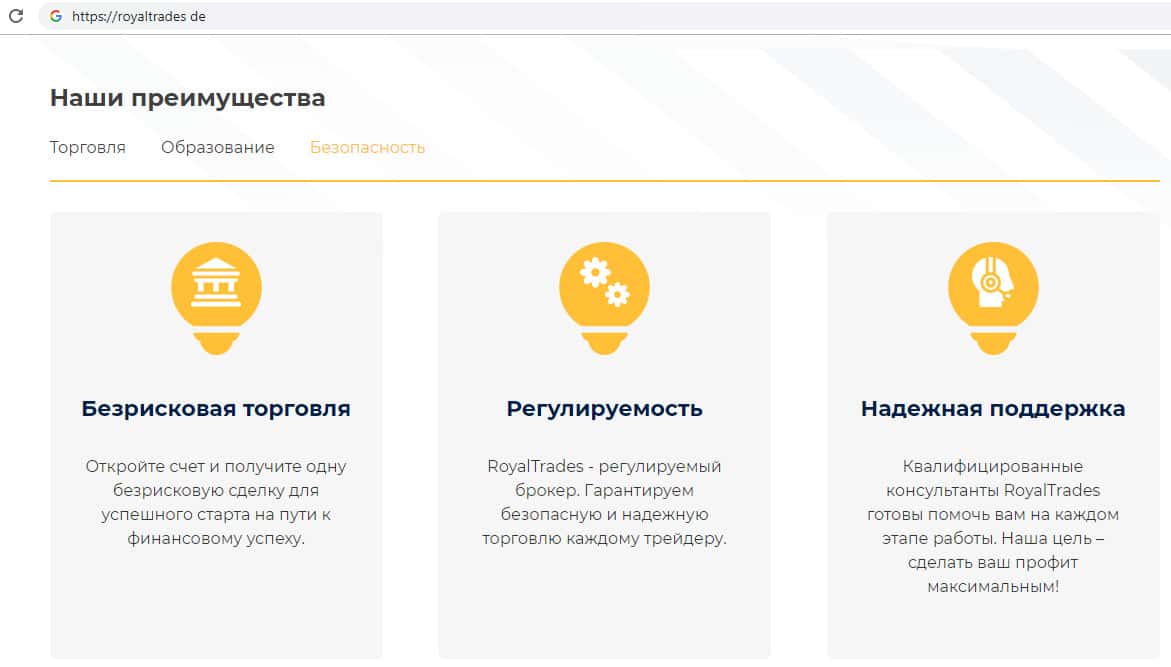
Task: Select the Безопасность tab
Action: tap(367, 147)
